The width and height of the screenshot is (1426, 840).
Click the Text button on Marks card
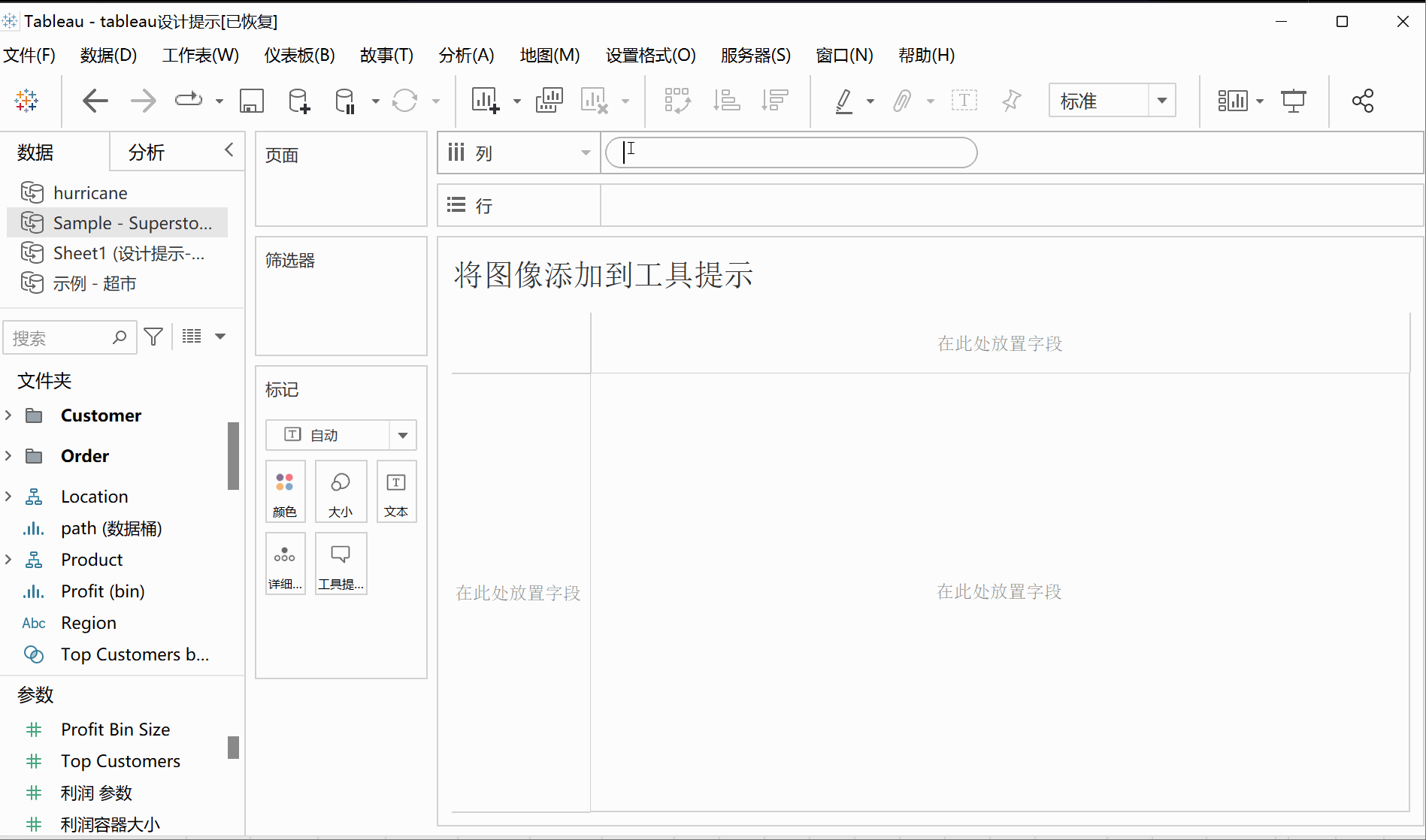tap(396, 491)
